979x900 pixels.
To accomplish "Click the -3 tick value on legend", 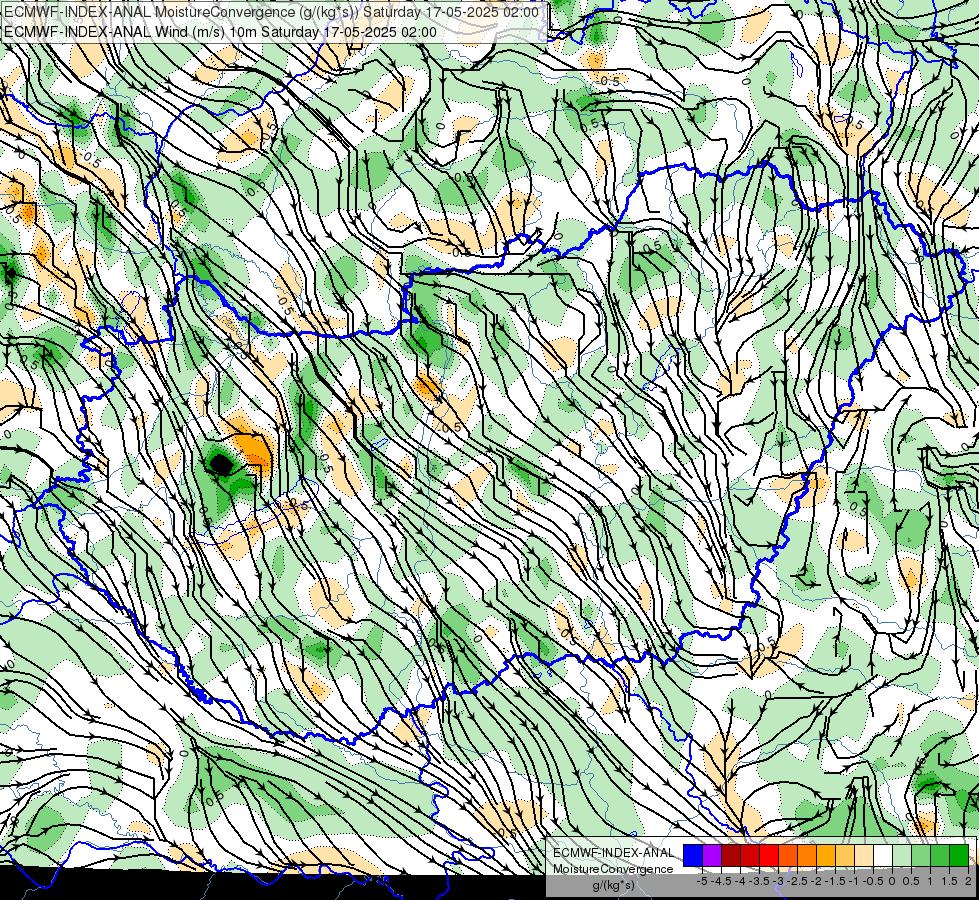I will [778, 881].
